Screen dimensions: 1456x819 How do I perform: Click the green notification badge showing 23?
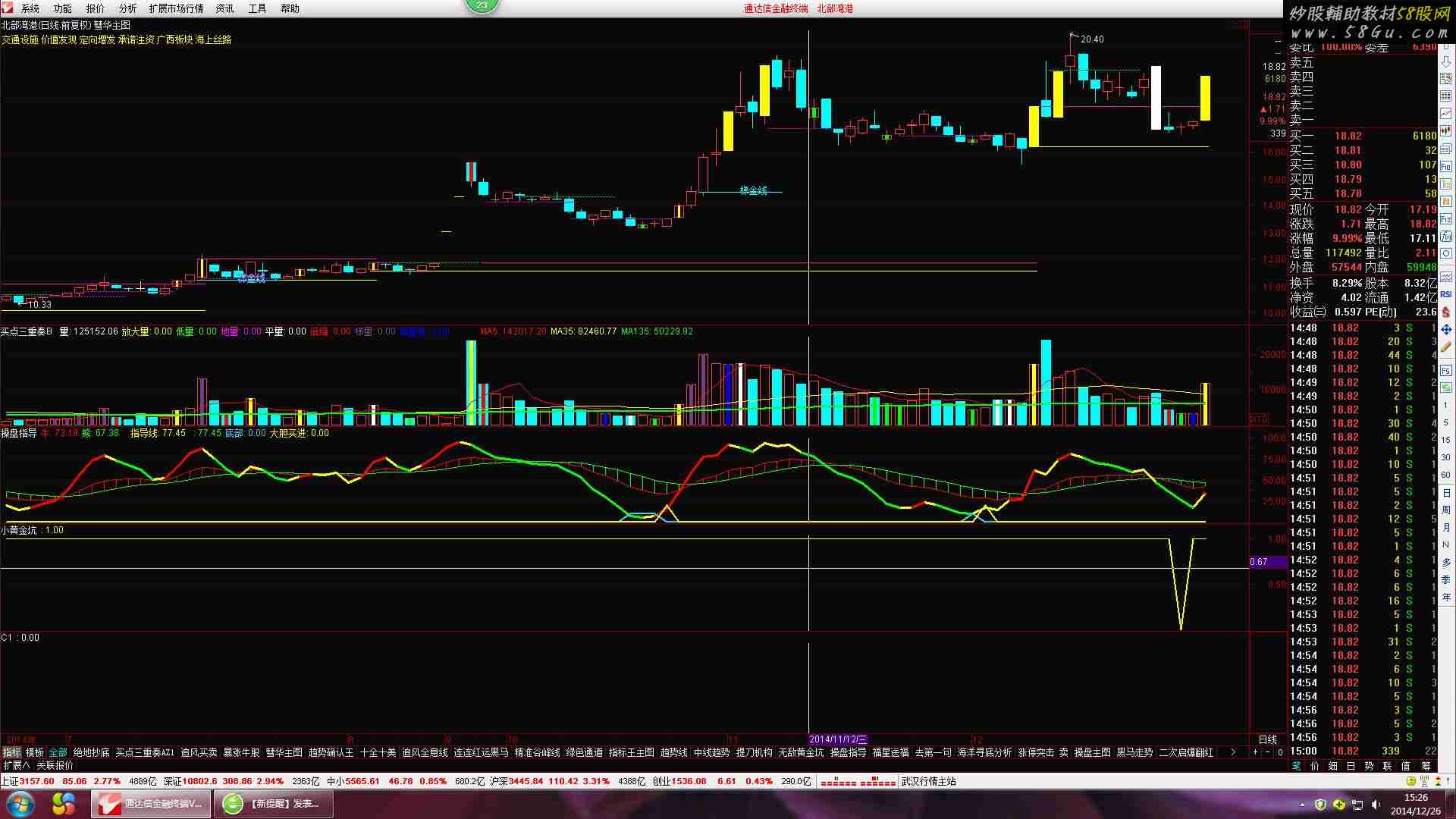(x=482, y=5)
